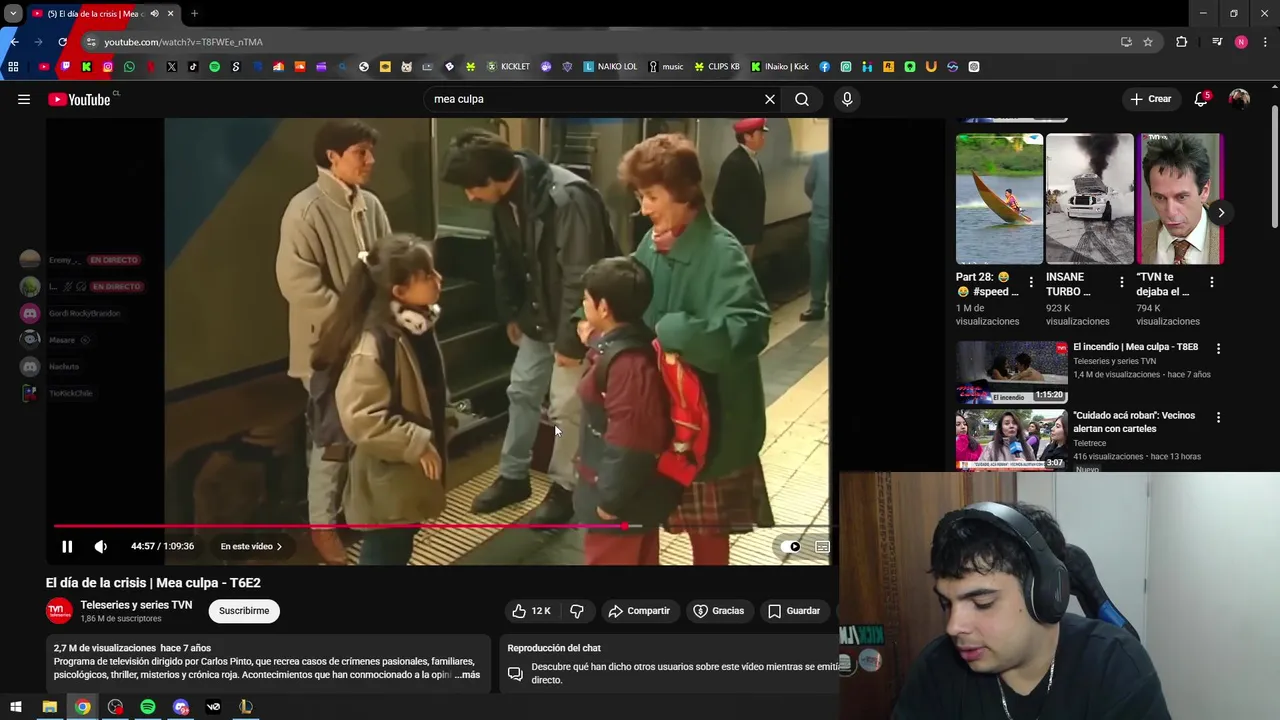The width and height of the screenshot is (1280, 720).
Task: Open Chrome media controls icon
Action: point(1216,42)
